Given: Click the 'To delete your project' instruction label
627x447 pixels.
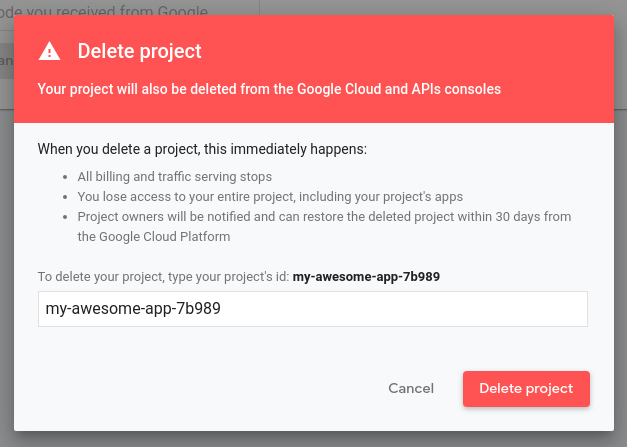Looking at the screenshot, I should [163, 276].
